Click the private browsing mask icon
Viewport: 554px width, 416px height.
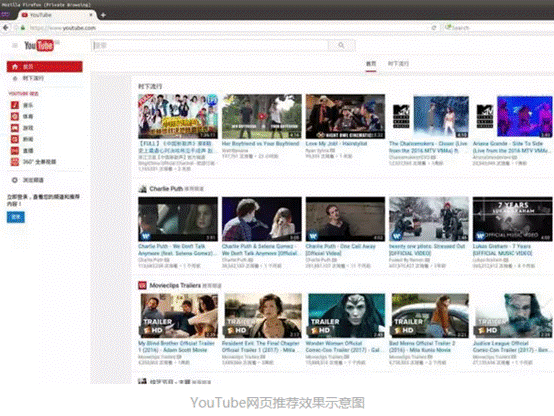point(5,15)
